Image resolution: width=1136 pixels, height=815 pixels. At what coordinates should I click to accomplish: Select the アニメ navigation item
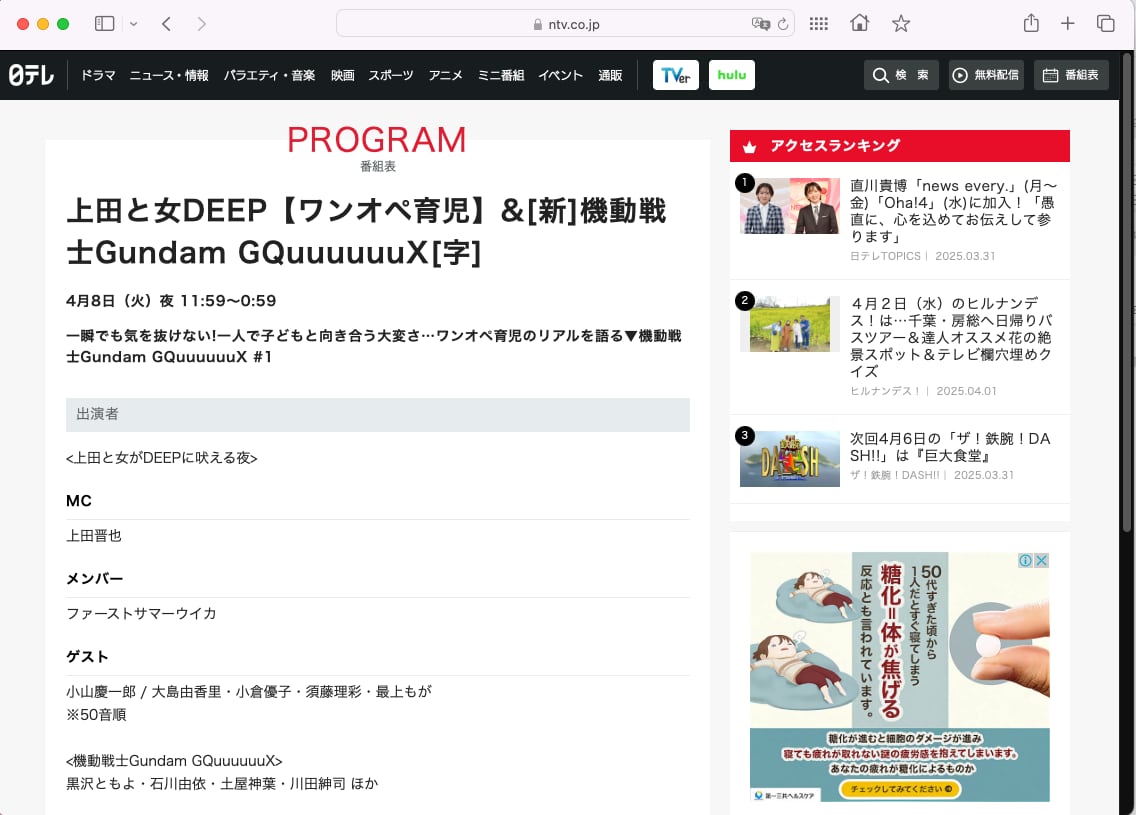tap(445, 76)
